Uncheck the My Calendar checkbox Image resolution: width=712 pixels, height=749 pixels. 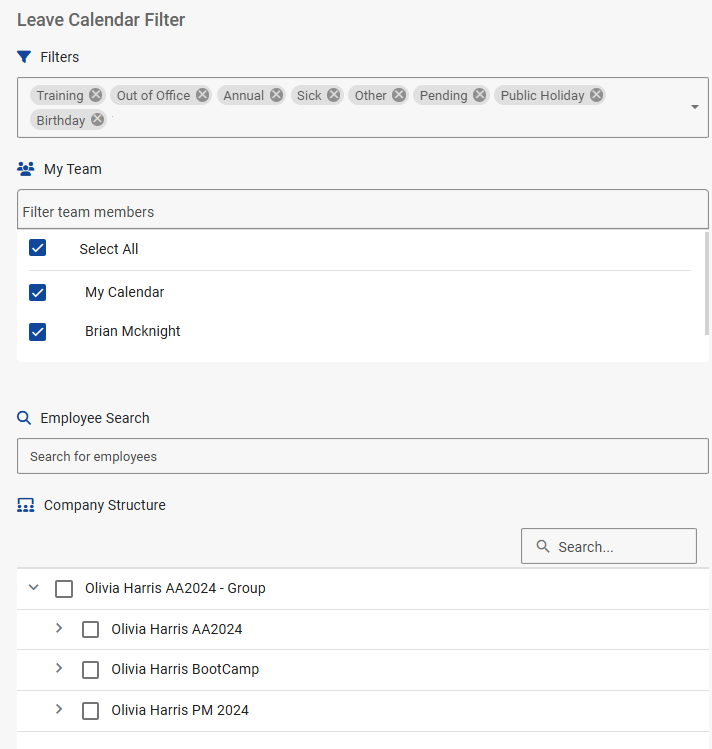click(x=38, y=292)
